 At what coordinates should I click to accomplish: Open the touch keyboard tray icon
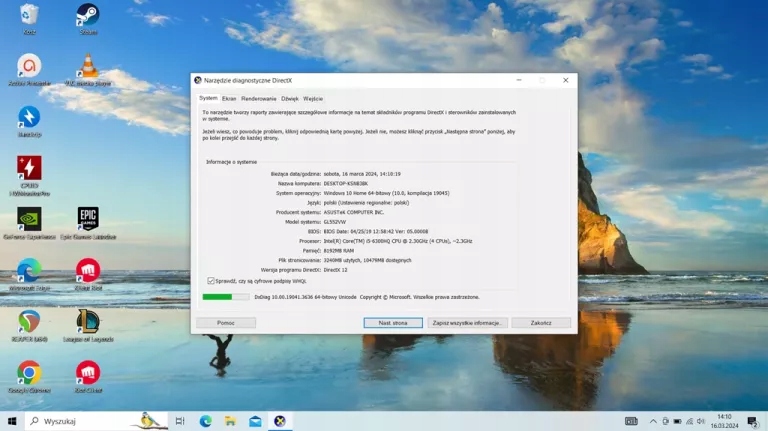click(x=631, y=421)
